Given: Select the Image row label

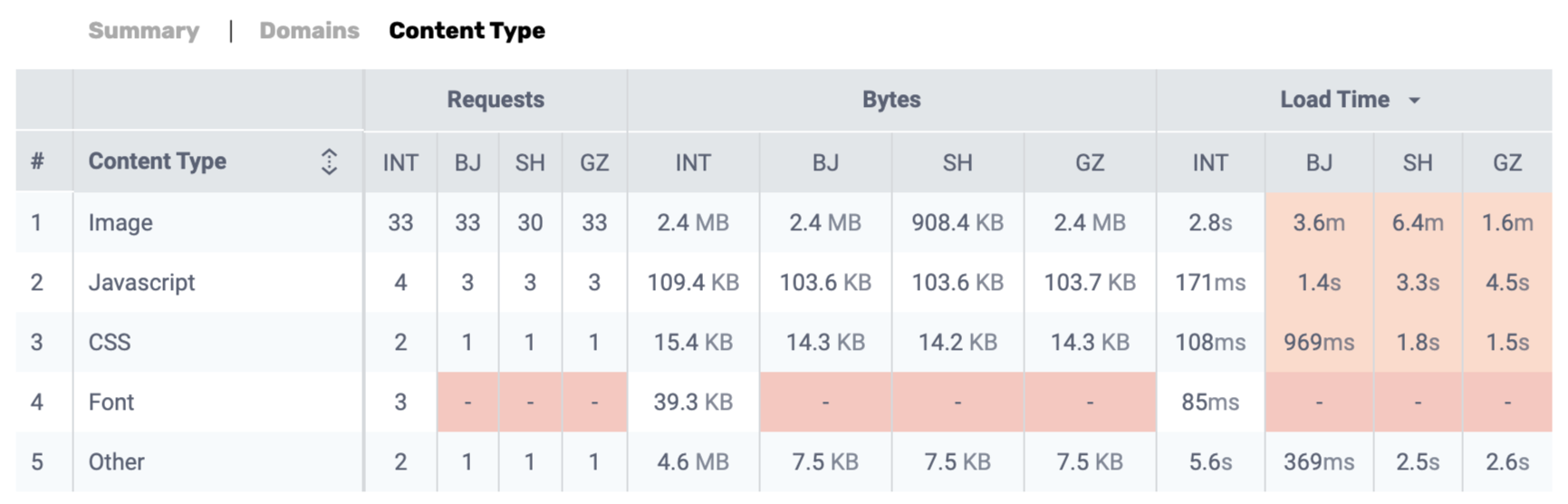Looking at the screenshot, I should [120, 223].
